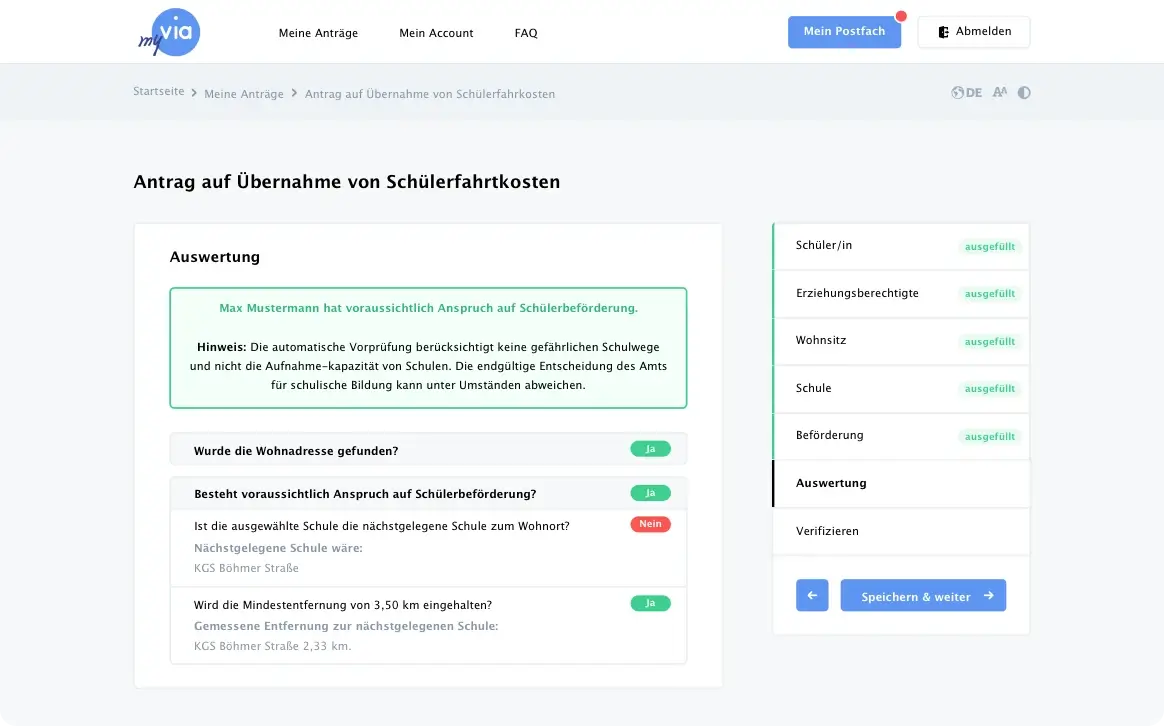This screenshot has height=726, width=1164.
Task: Select the Schüler/in step
Action: pos(824,246)
